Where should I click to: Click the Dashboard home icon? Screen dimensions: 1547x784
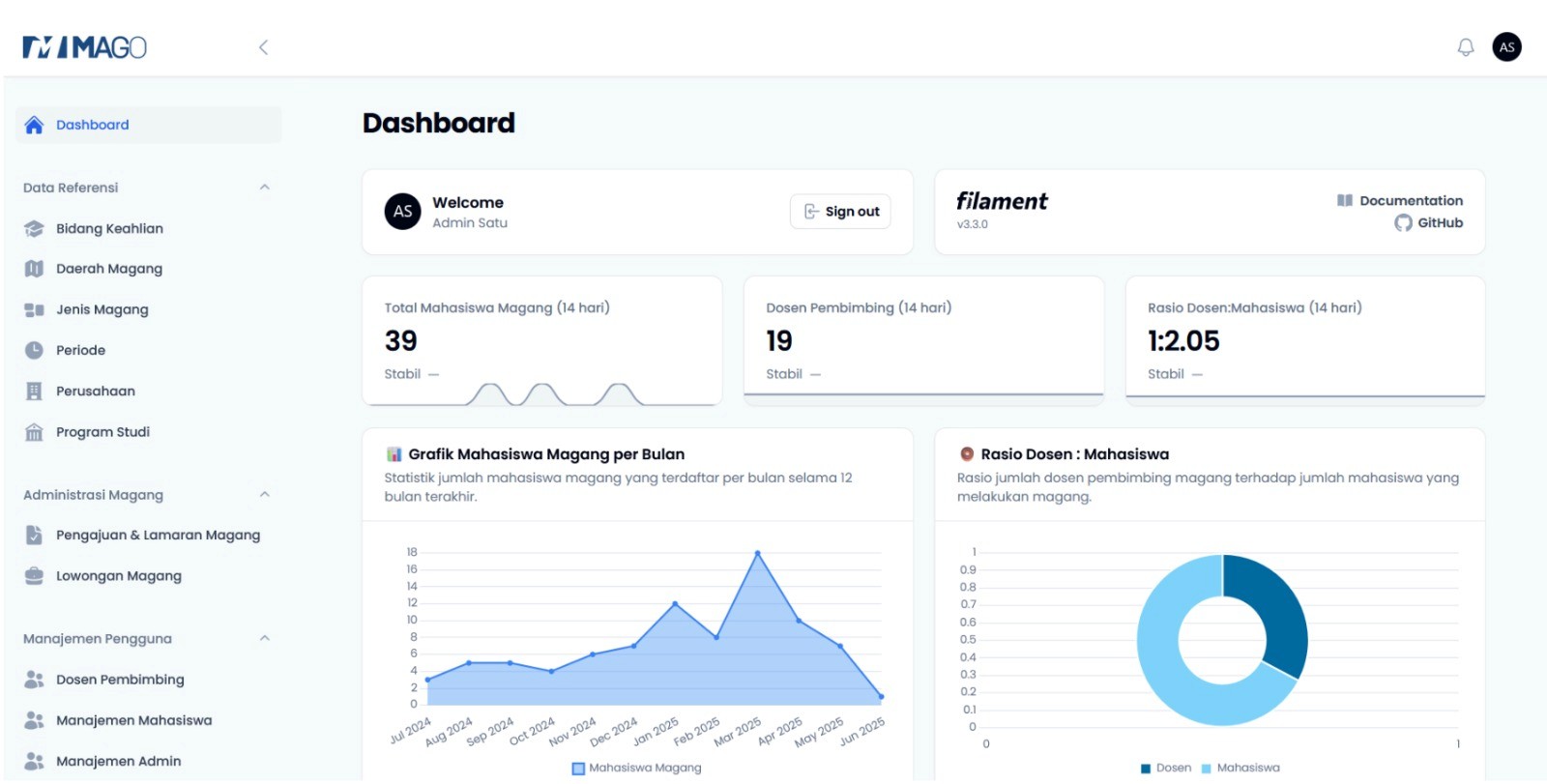(x=34, y=125)
